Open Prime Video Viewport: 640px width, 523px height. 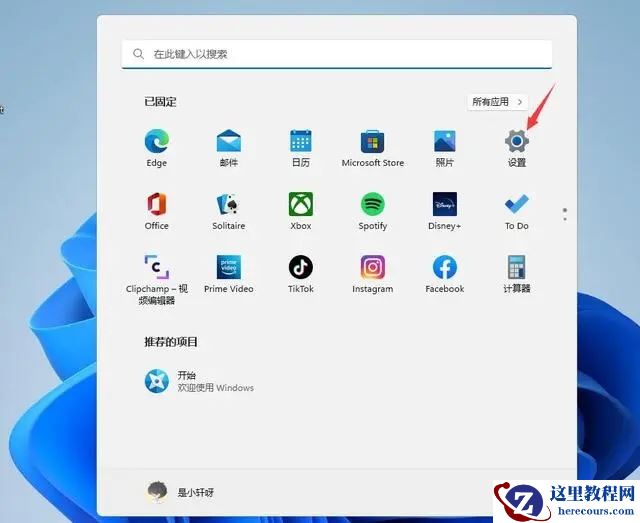(x=229, y=274)
